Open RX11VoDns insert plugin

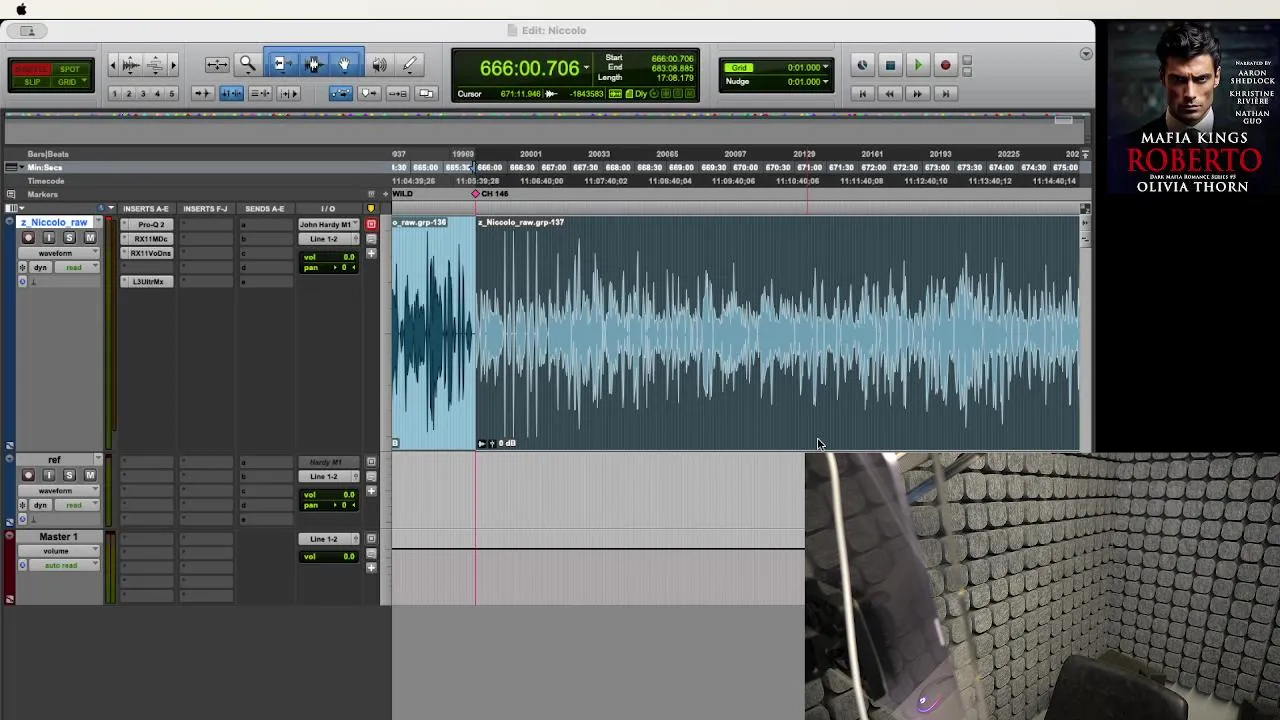pos(151,253)
